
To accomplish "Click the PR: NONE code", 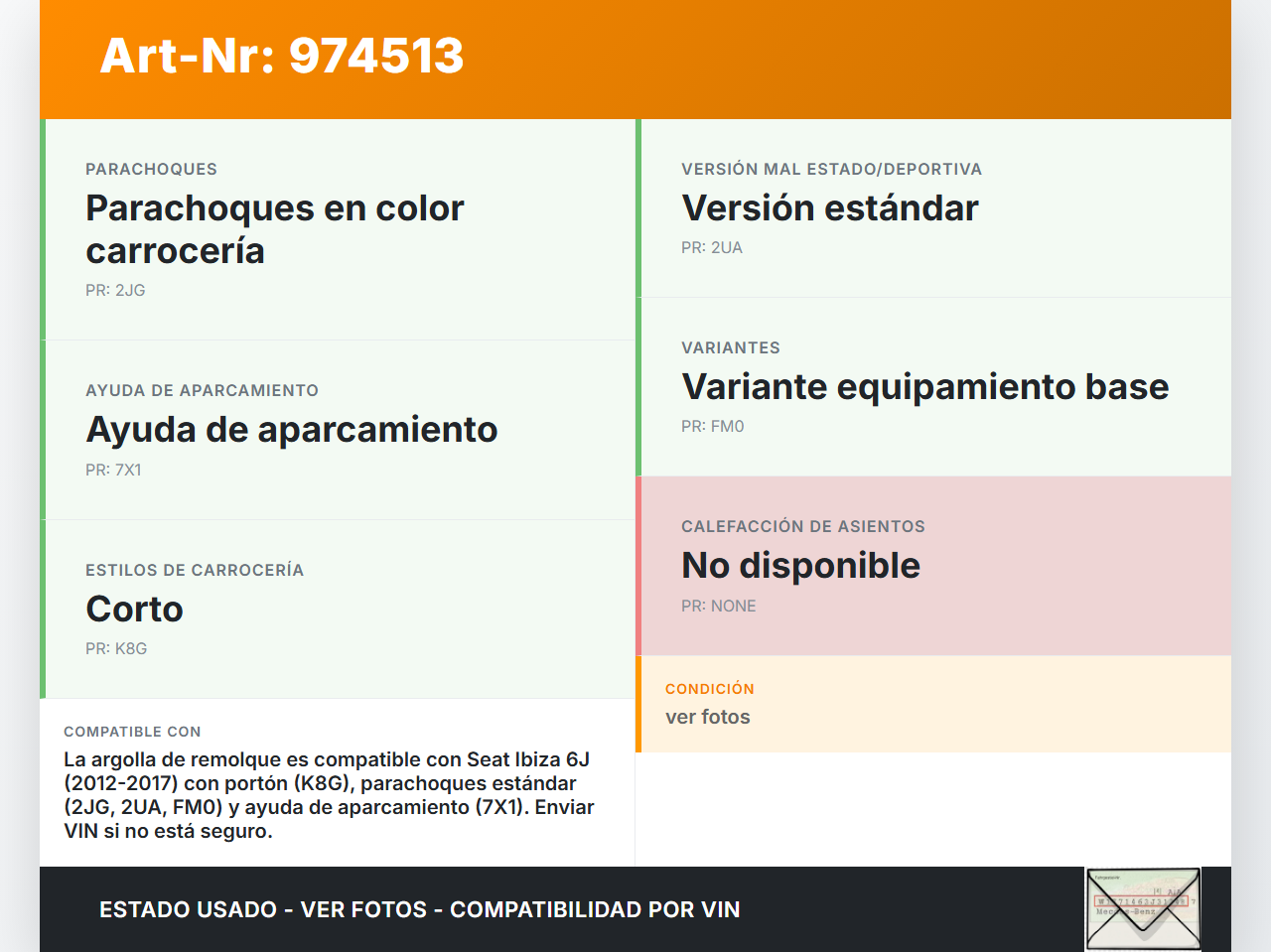I will [718, 607].
